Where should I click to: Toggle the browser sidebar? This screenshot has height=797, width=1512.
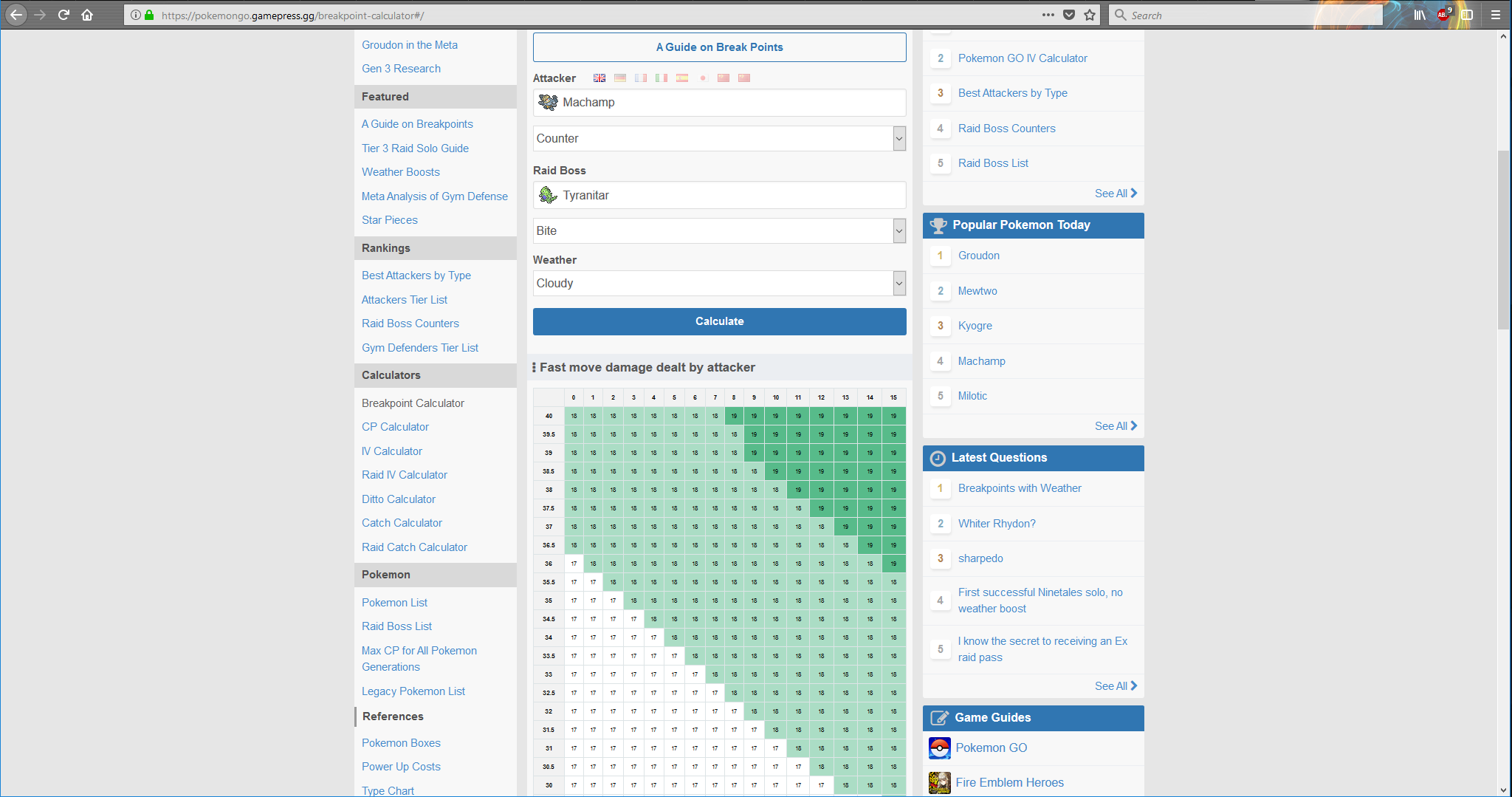[1467, 15]
